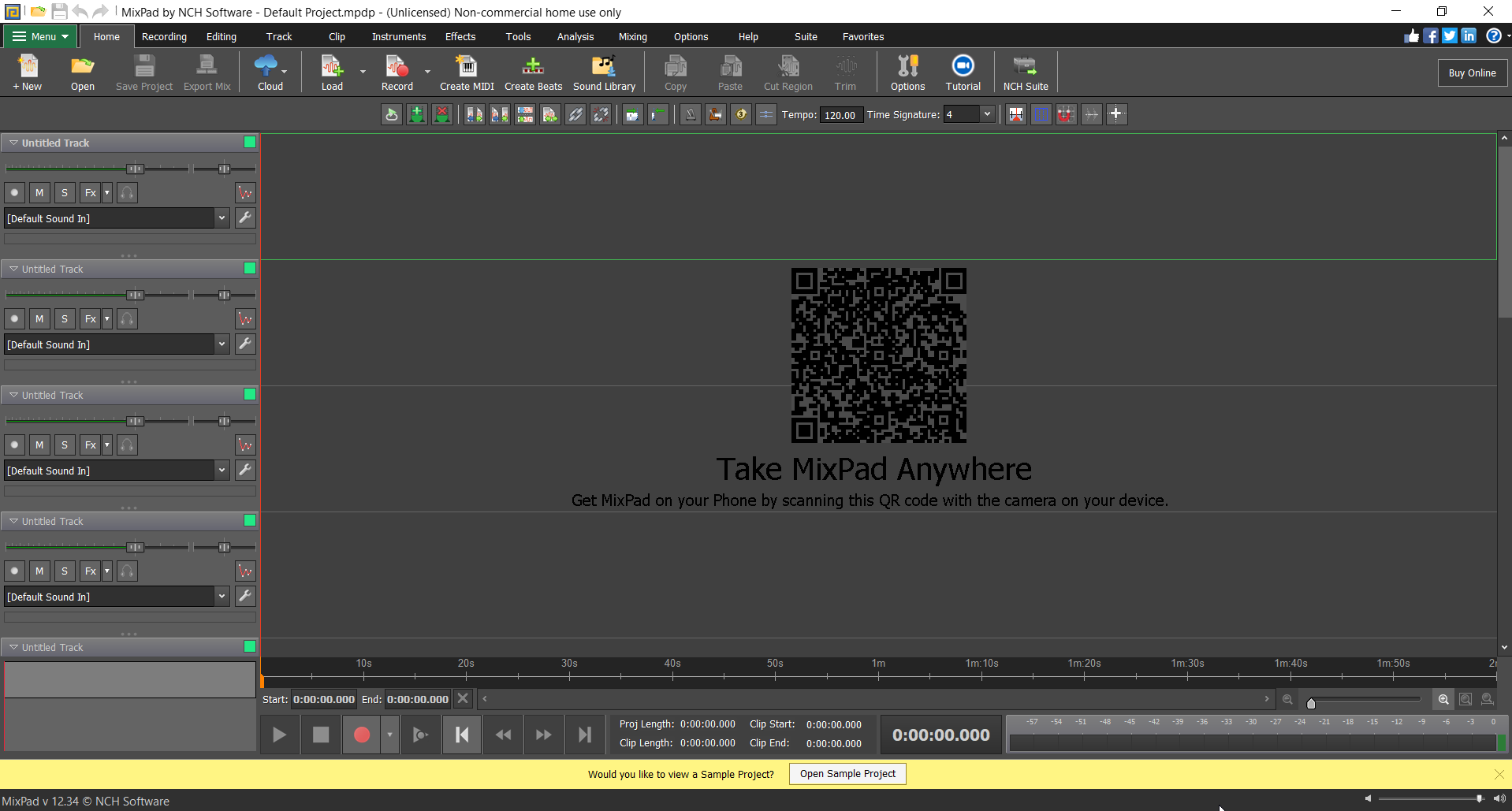Click the red X Delete Track icon
The height and width of the screenshot is (811, 1512).
click(x=442, y=114)
